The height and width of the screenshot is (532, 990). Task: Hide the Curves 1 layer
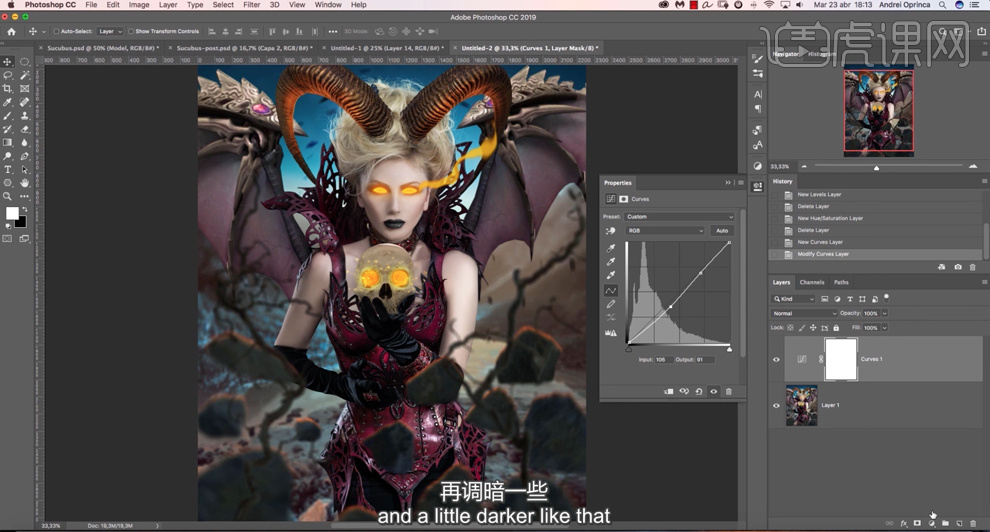776,359
